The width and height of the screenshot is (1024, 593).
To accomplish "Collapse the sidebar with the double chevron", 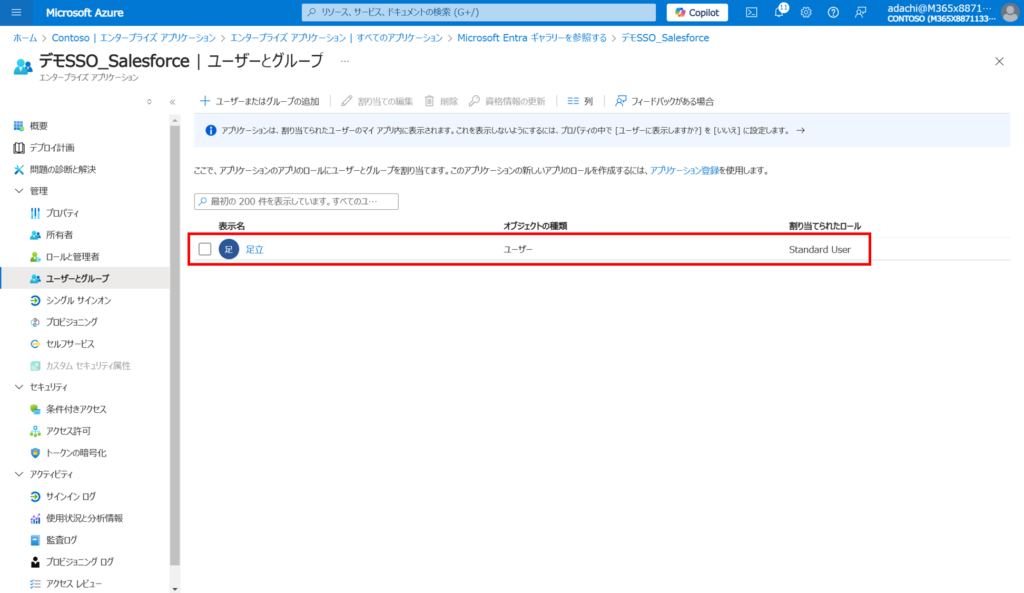I will pyautogui.click(x=172, y=102).
